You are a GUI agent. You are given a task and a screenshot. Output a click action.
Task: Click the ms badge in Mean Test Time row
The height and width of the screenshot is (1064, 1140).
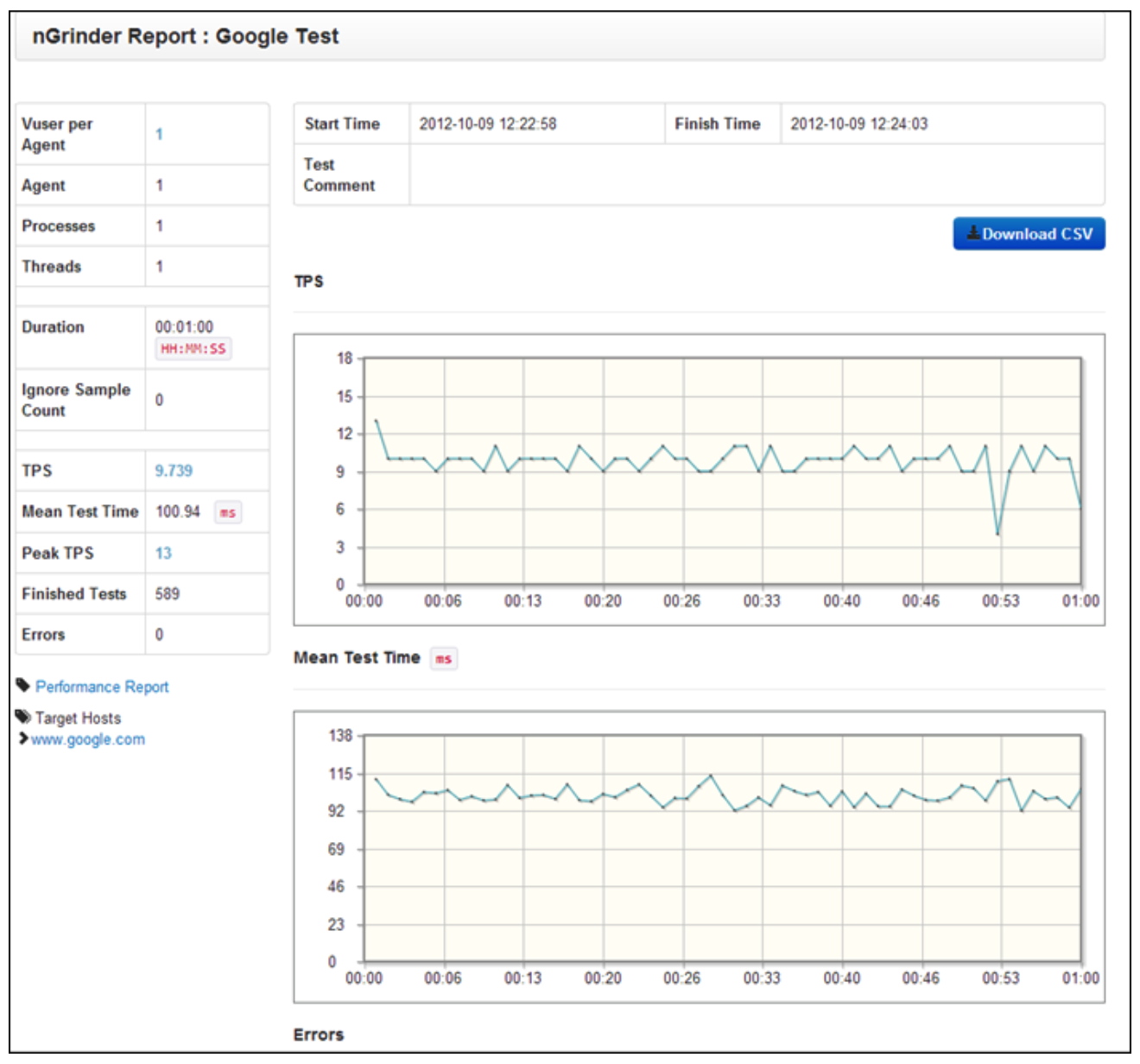tap(227, 512)
